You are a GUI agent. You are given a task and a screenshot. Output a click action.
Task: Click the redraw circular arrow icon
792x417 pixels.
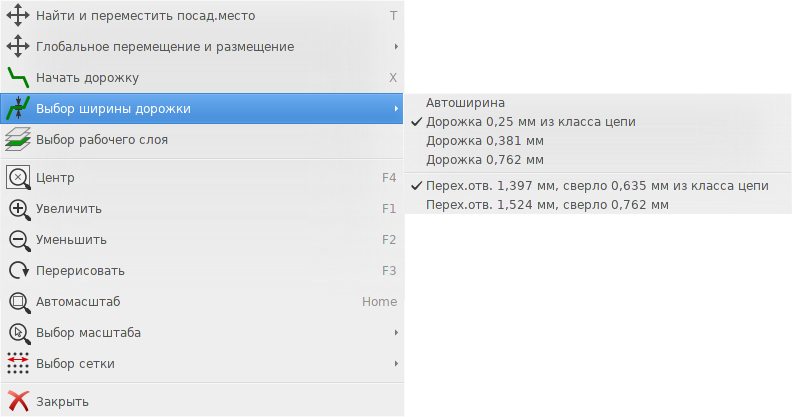(19, 271)
